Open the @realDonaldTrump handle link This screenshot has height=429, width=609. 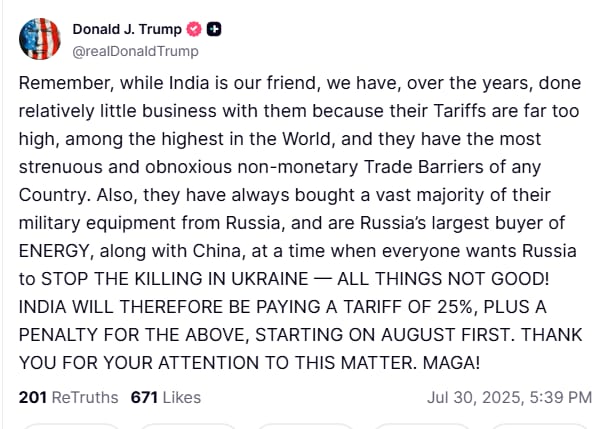[135, 51]
